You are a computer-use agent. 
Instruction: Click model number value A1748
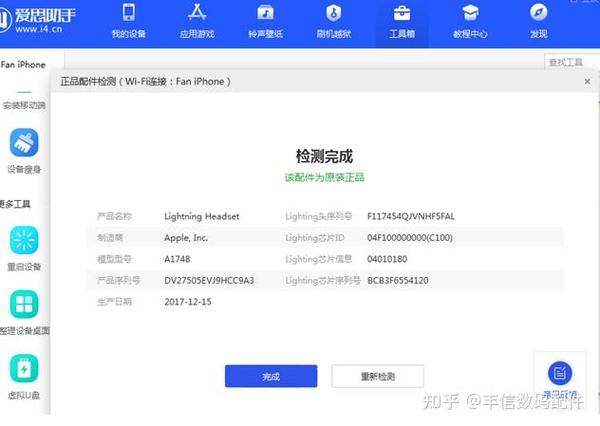177,259
